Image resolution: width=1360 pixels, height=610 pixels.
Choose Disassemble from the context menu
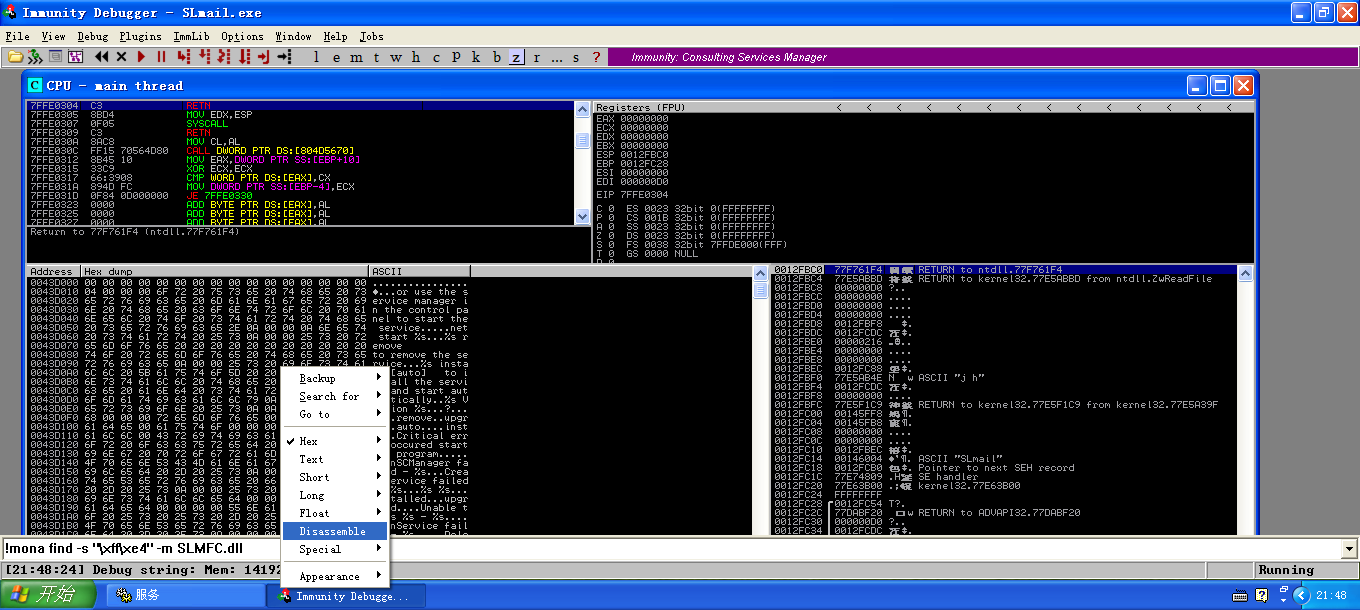335,531
